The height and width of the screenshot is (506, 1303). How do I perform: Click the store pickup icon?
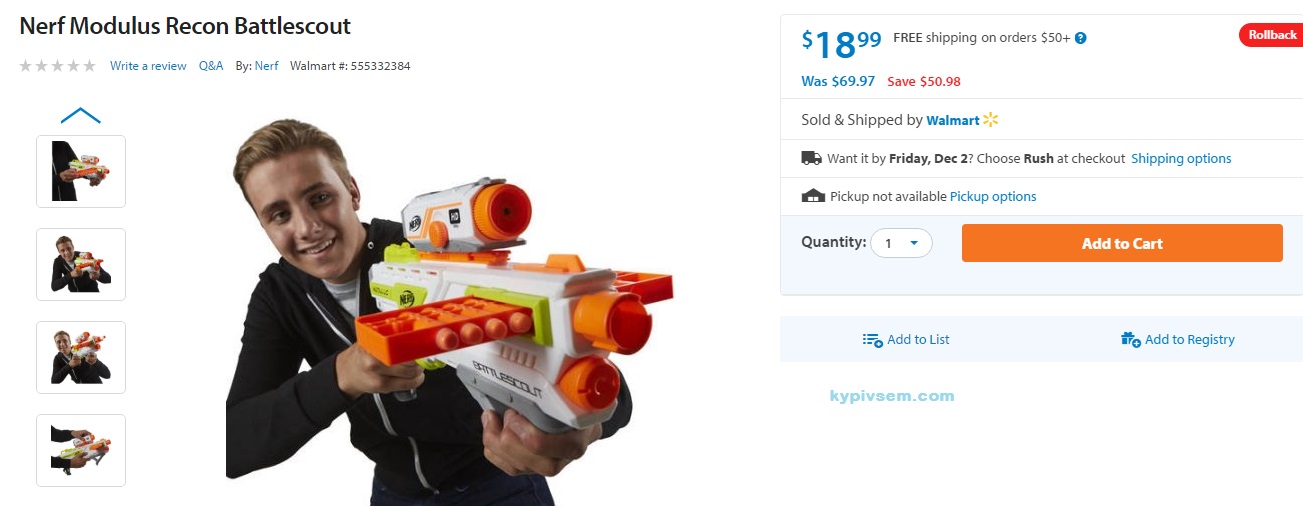[813, 196]
